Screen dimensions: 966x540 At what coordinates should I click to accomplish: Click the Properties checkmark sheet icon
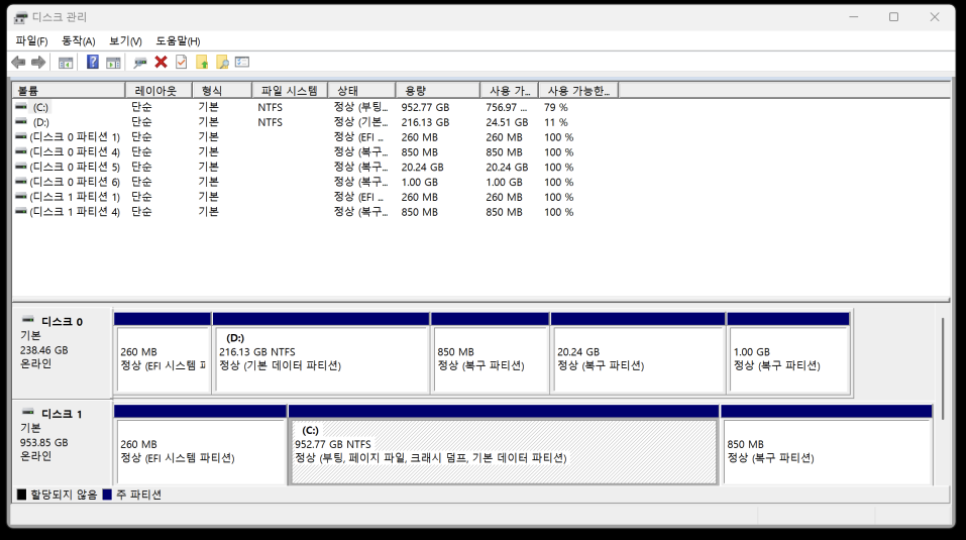click(x=181, y=62)
